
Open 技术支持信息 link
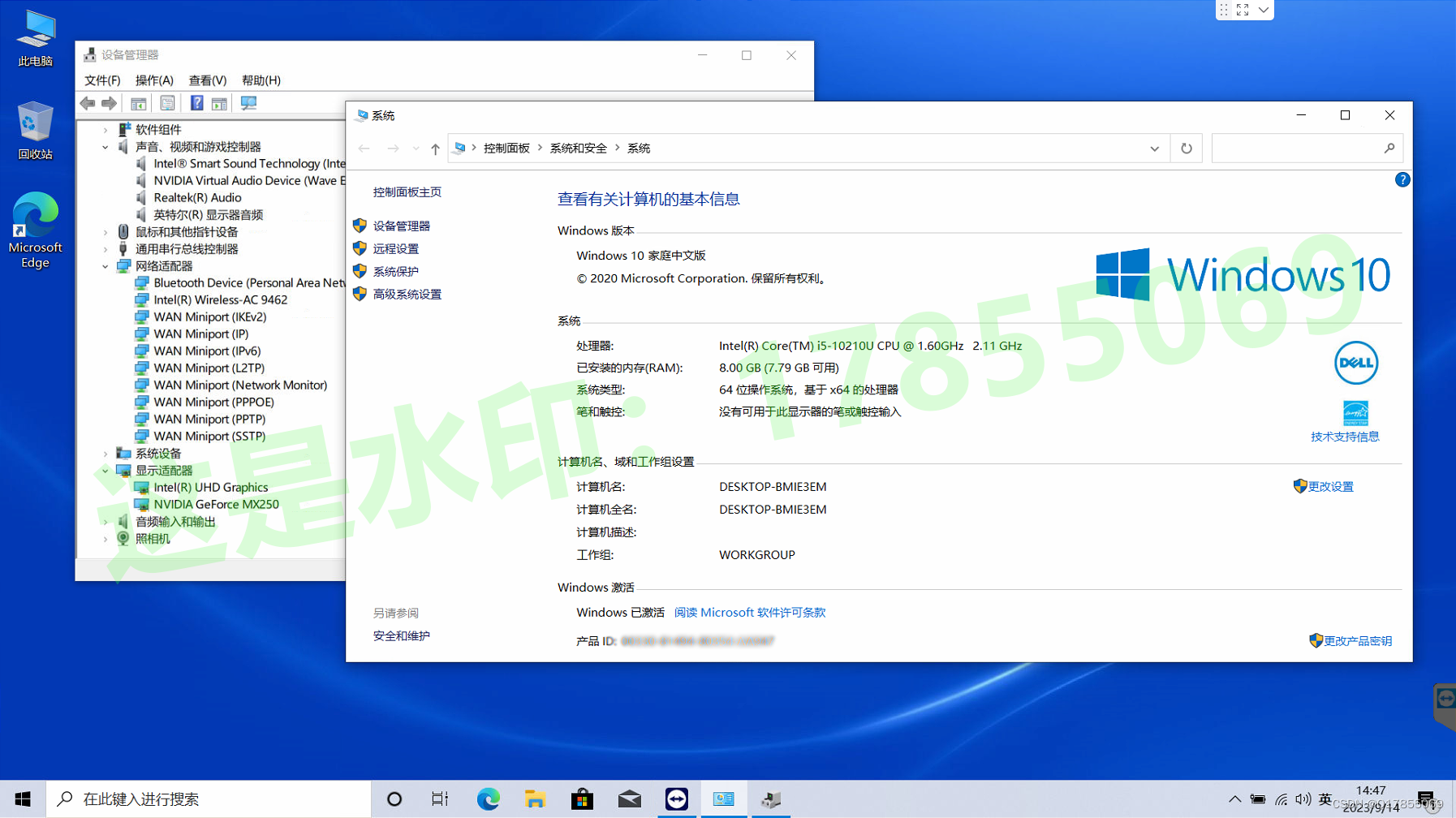(x=1345, y=437)
